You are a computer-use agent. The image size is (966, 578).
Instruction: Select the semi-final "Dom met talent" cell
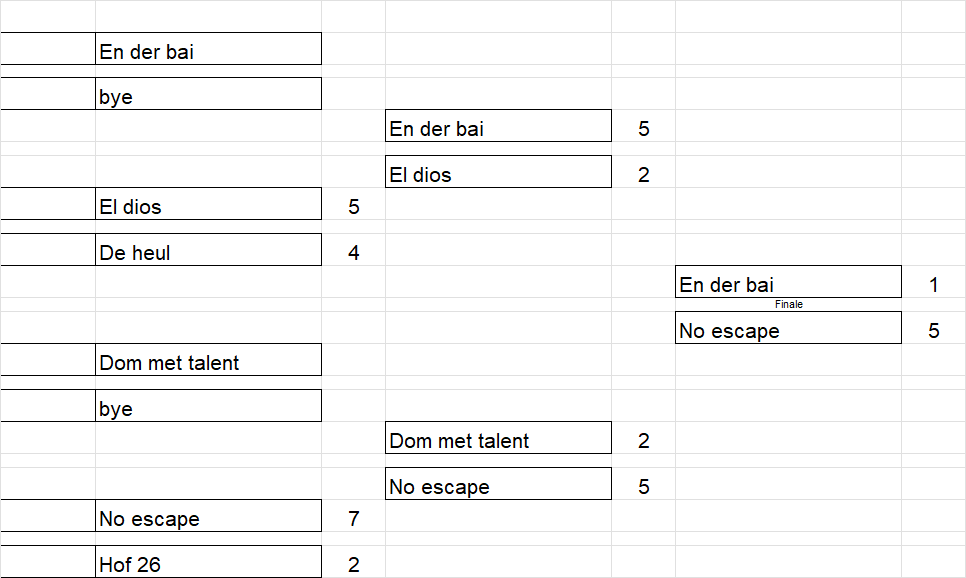[x=498, y=438]
